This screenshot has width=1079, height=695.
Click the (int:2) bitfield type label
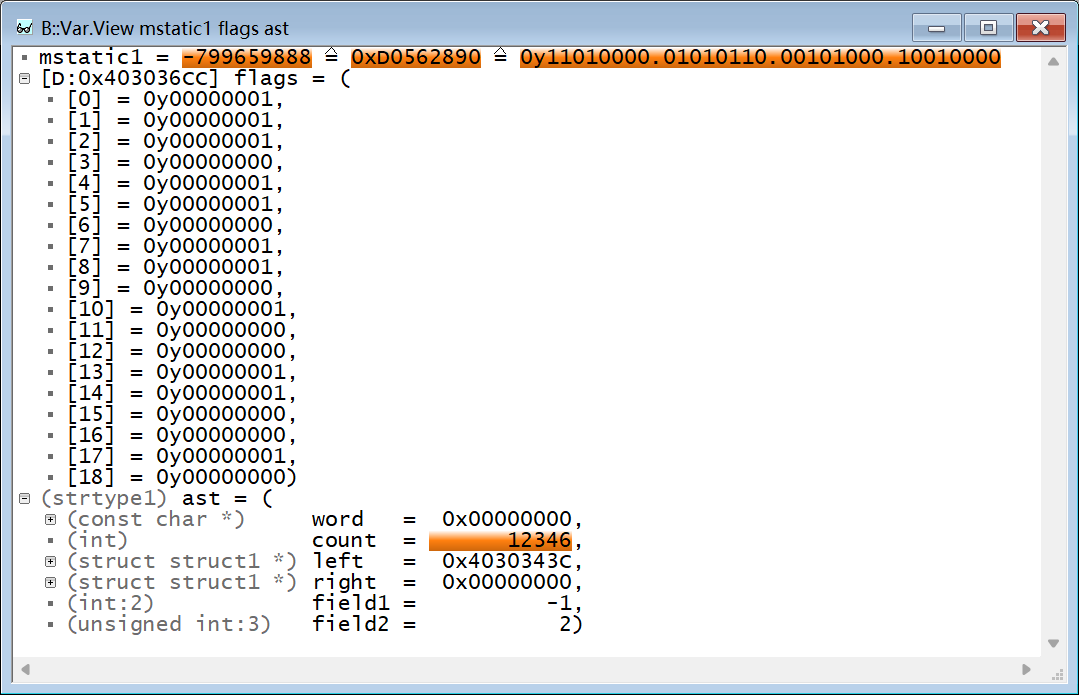click(110, 603)
